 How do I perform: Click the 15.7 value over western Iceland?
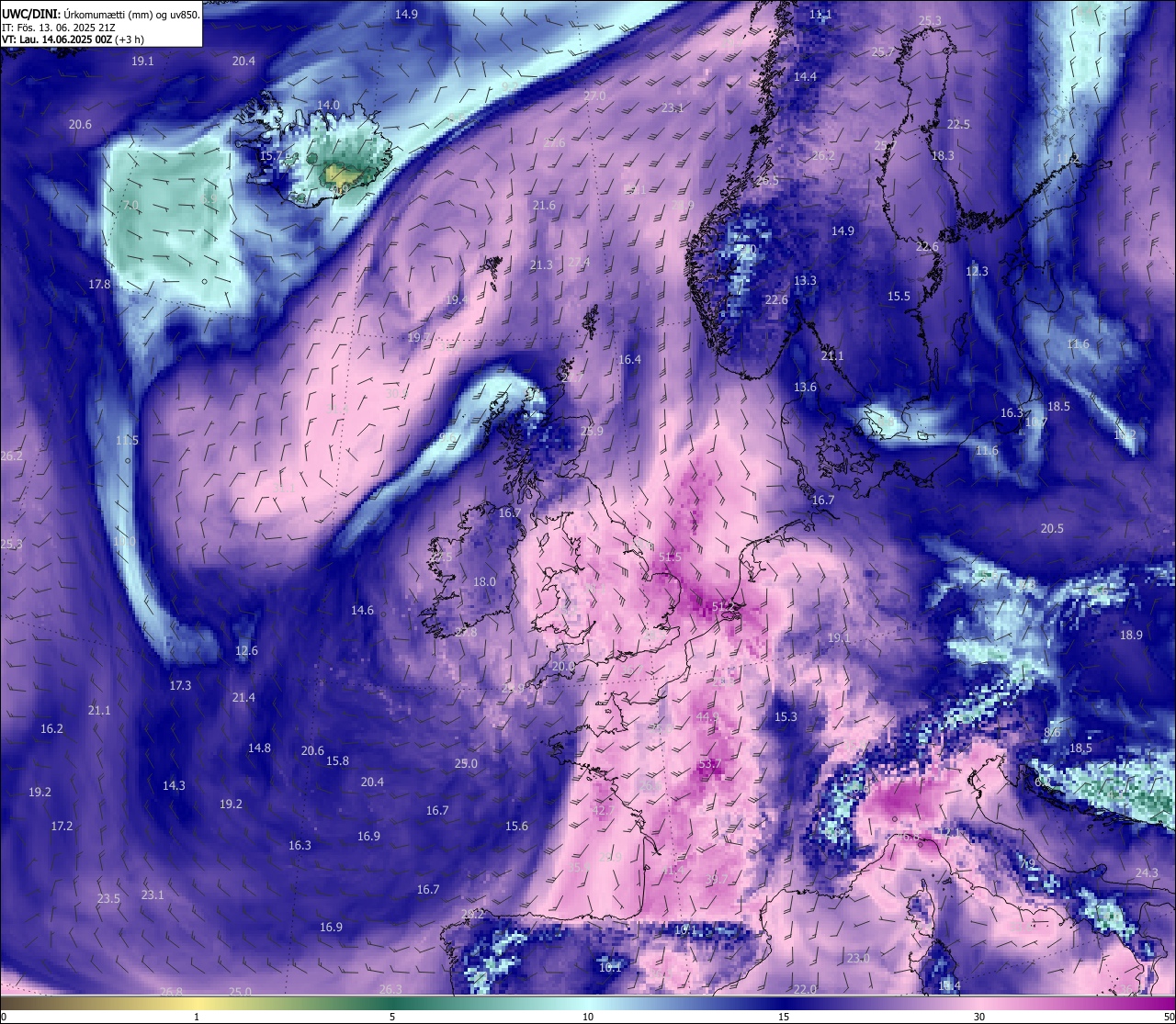(272, 156)
